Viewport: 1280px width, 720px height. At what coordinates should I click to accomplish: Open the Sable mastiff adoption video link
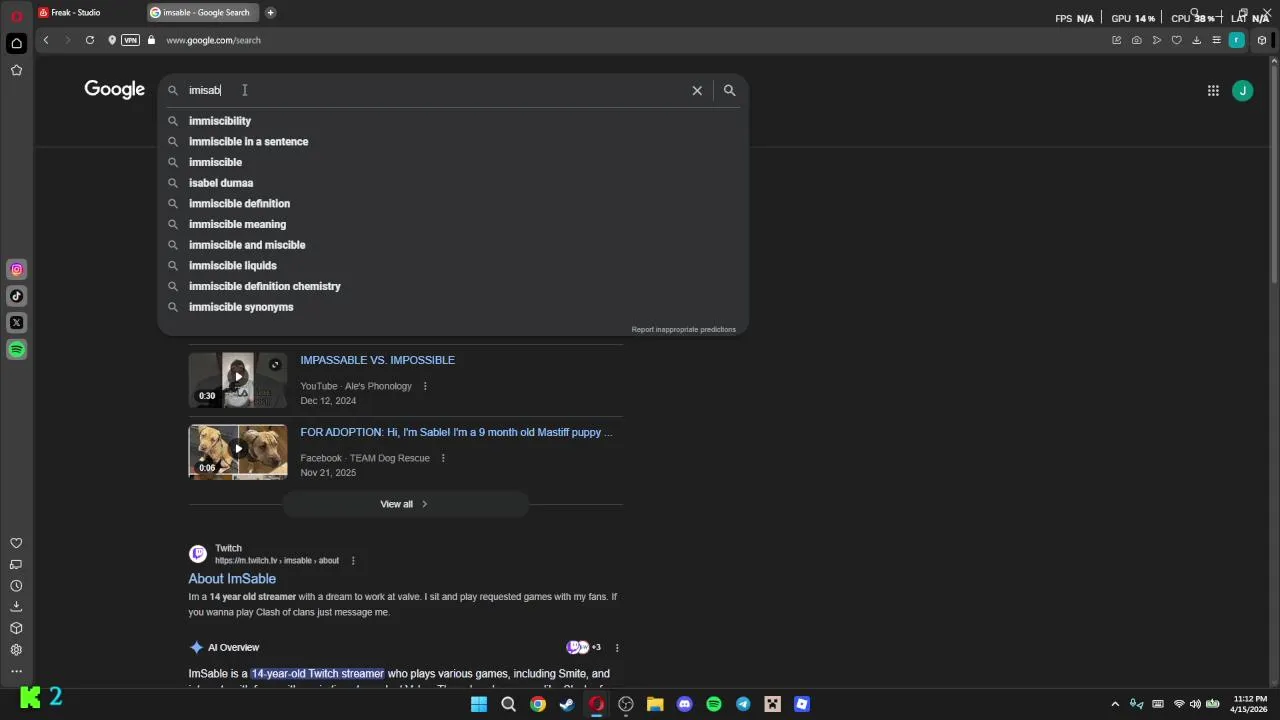pos(456,432)
